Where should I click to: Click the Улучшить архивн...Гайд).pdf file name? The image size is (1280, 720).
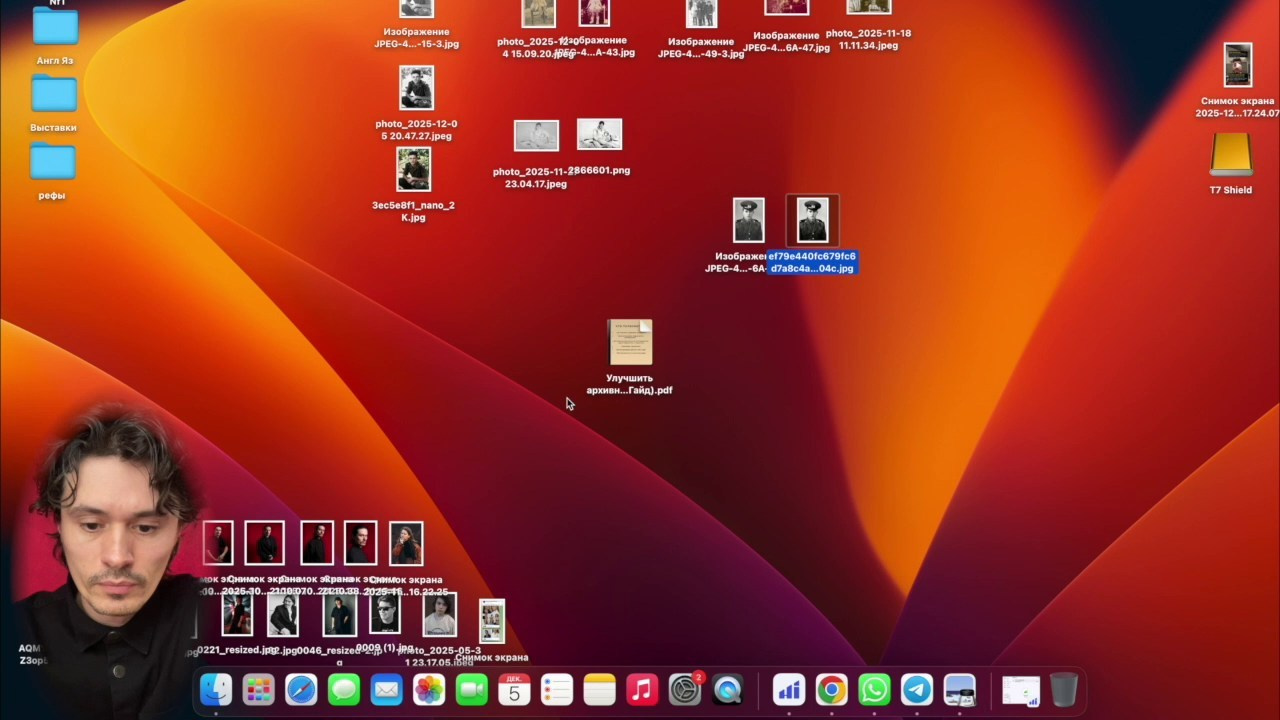(x=630, y=384)
